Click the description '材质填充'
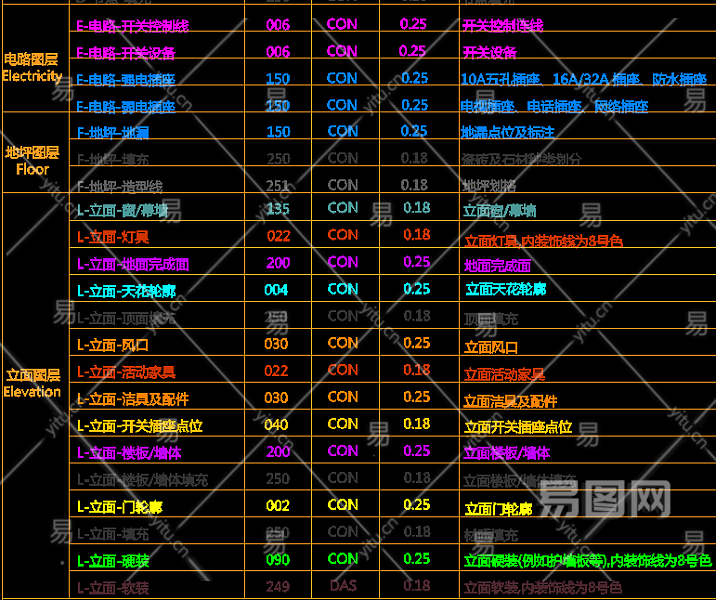Image resolution: width=716 pixels, height=600 pixels. click(491, 536)
